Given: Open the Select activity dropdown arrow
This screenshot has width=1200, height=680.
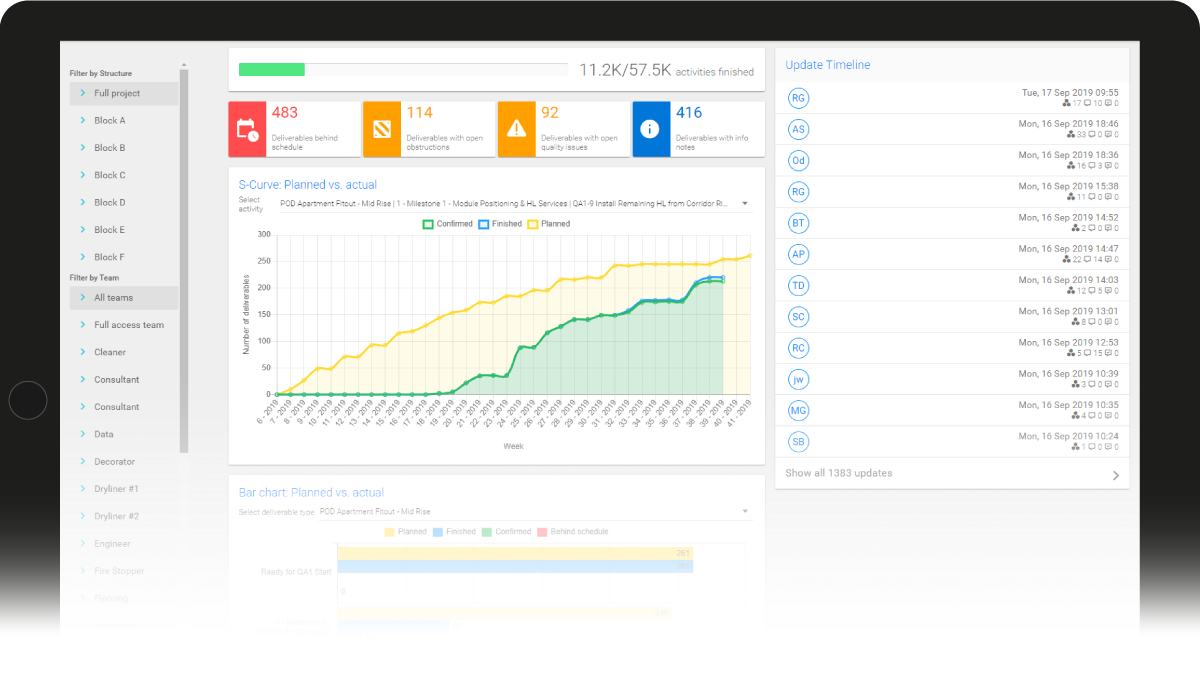Looking at the screenshot, I should [x=744, y=202].
